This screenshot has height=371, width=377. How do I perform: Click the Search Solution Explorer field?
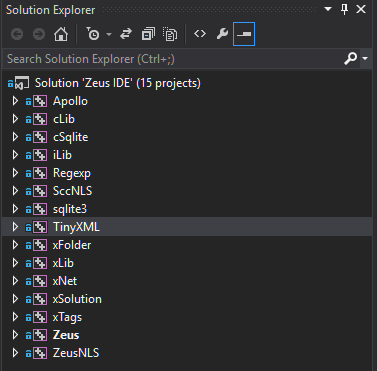point(173,59)
